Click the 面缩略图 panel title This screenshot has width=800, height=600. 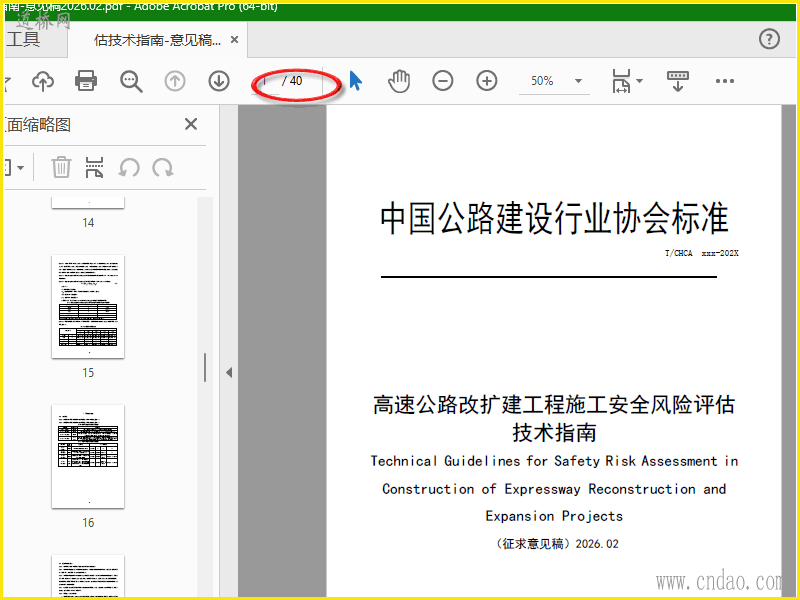pos(38,124)
